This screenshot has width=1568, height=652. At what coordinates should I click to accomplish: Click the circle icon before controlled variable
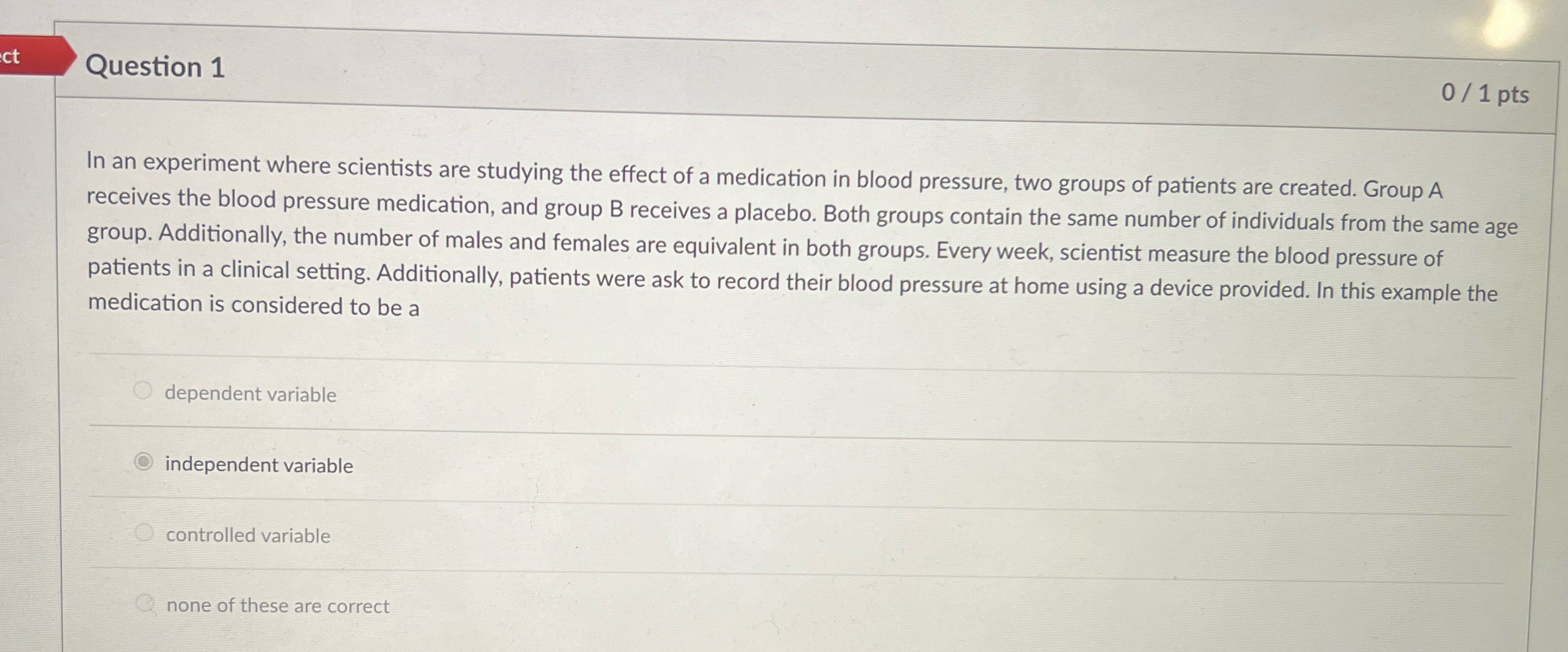pyautogui.click(x=144, y=531)
